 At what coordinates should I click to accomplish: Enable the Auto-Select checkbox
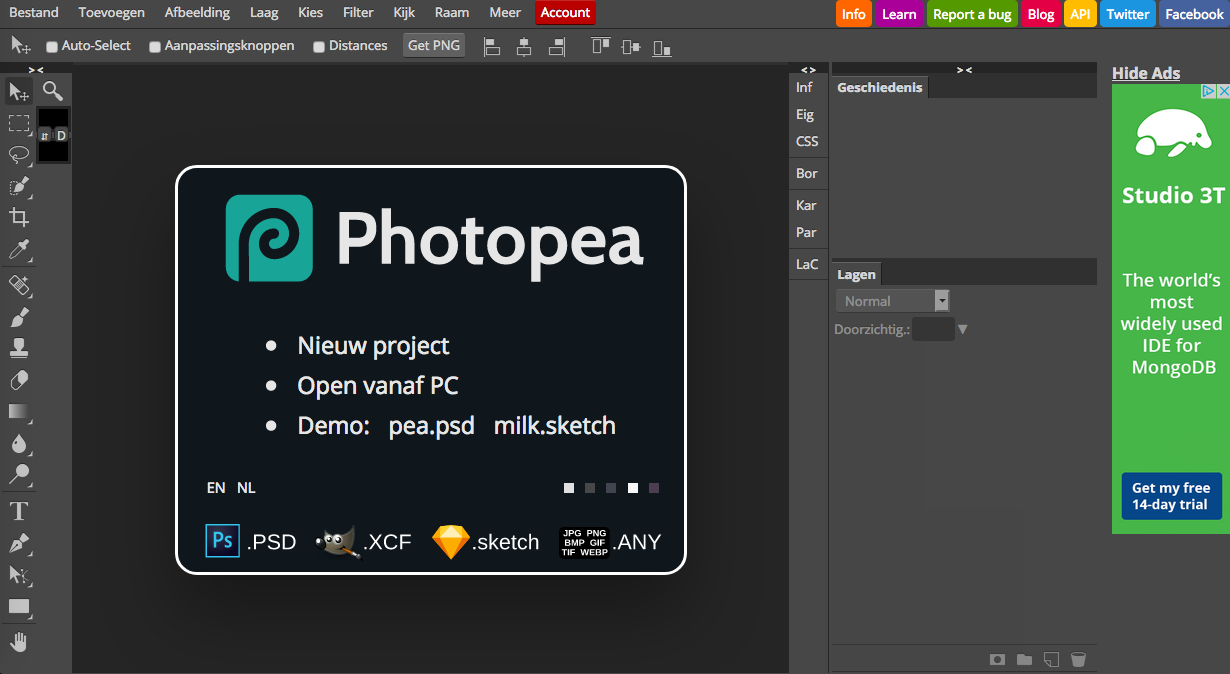[52, 46]
